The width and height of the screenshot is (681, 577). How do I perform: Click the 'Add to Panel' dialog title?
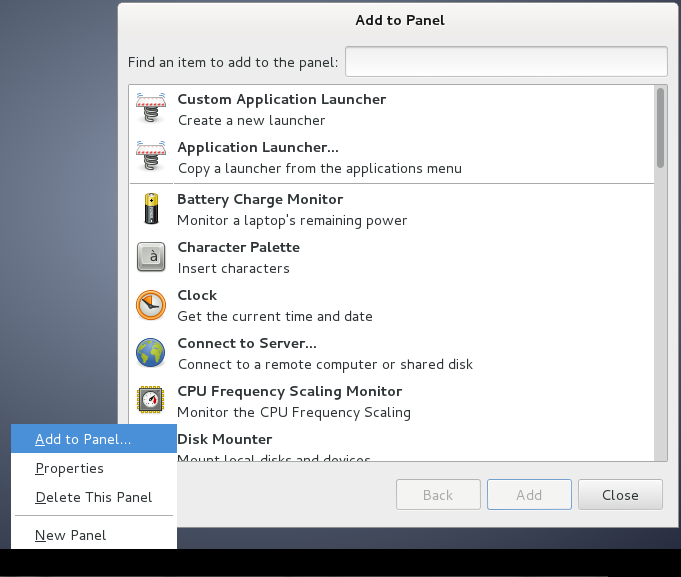[x=400, y=20]
